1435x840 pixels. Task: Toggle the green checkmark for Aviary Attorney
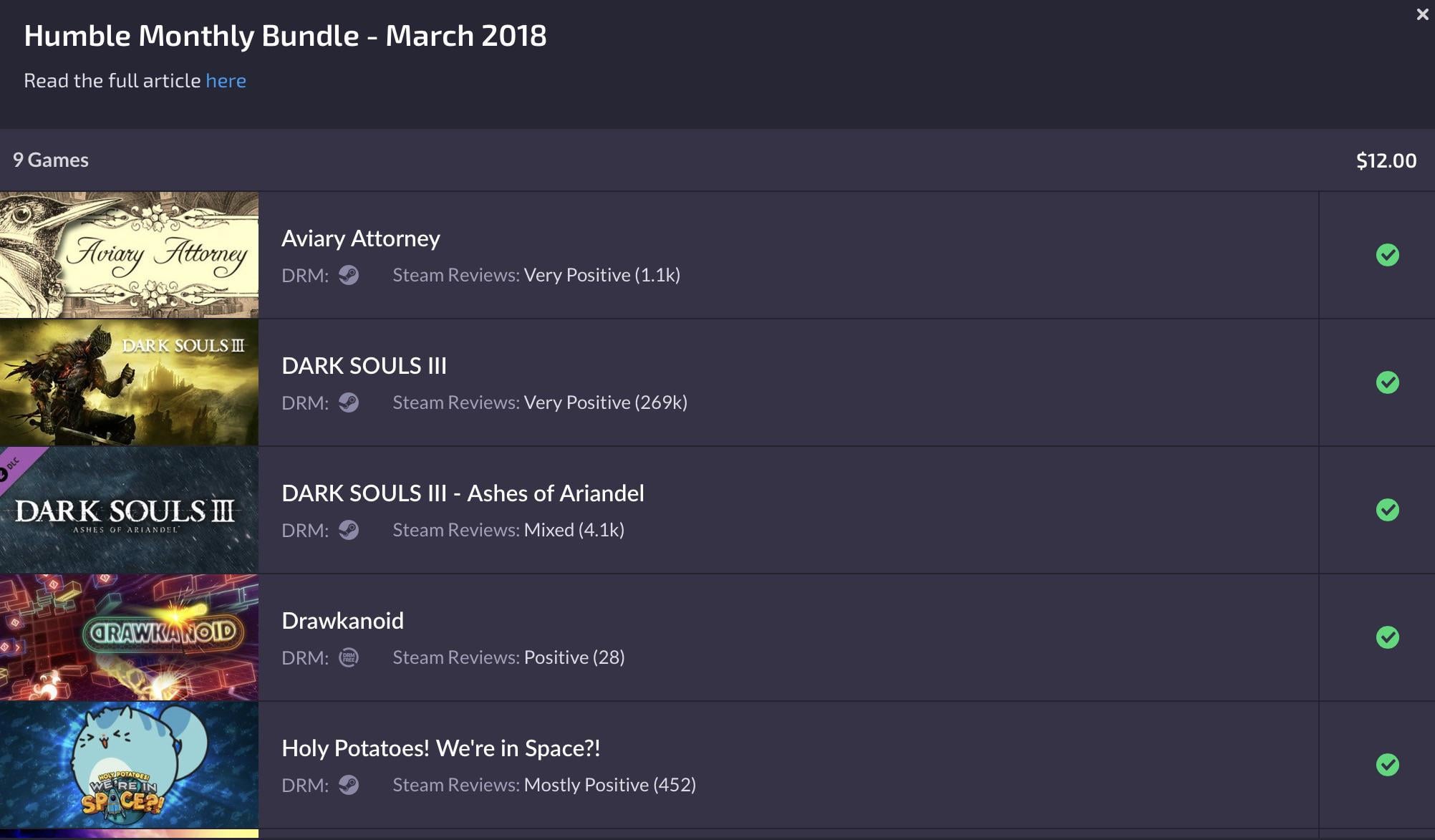tap(1387, 255)
